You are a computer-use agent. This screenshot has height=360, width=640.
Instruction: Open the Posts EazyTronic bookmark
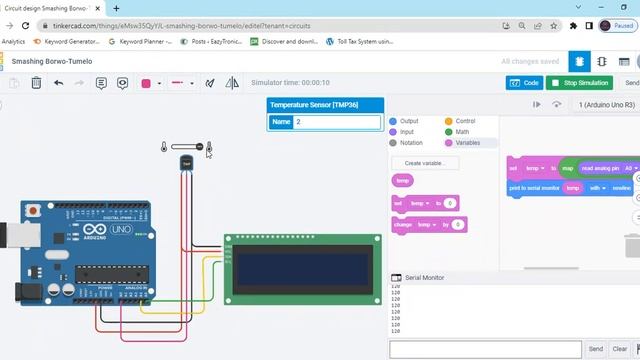point(211,42)
